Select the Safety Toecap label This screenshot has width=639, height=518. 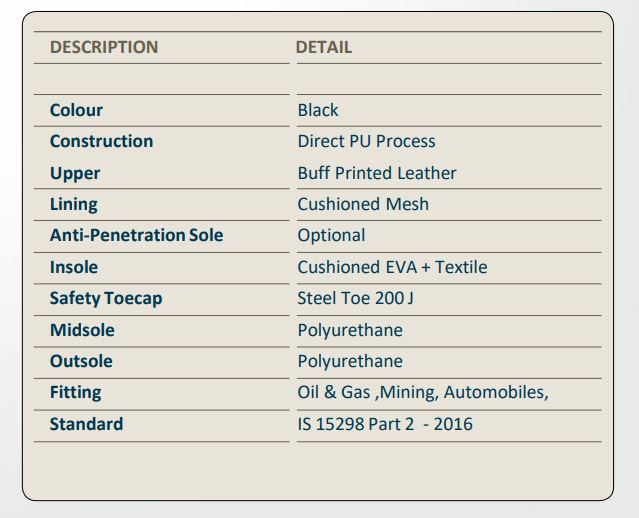[x=106, y=298]
